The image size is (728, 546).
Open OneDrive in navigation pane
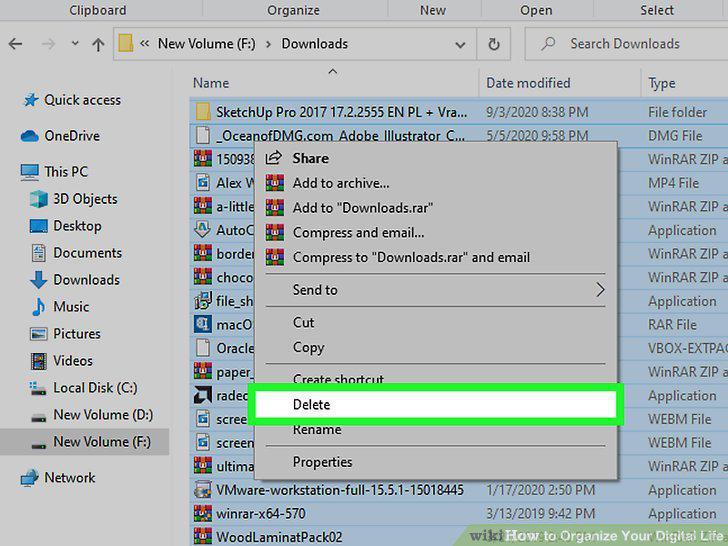[72, 136]
